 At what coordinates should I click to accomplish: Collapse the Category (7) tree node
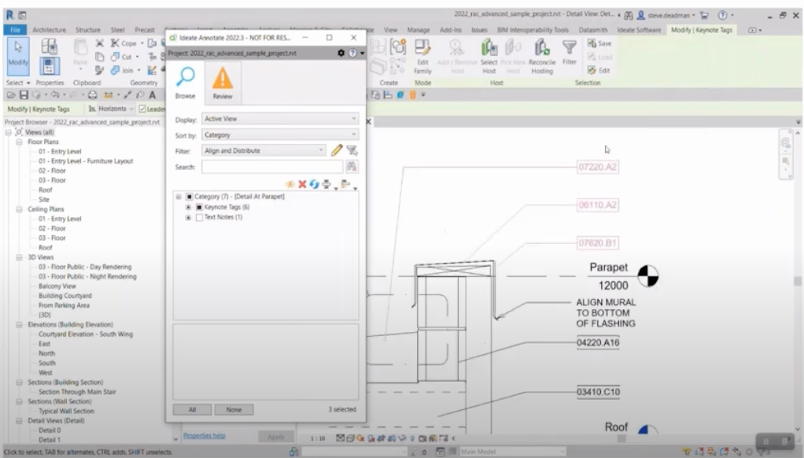click(x=178, y=196)
